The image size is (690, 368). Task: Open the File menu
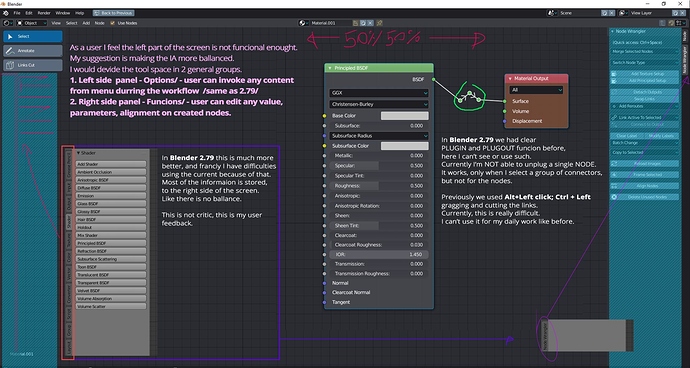[17, 13]
